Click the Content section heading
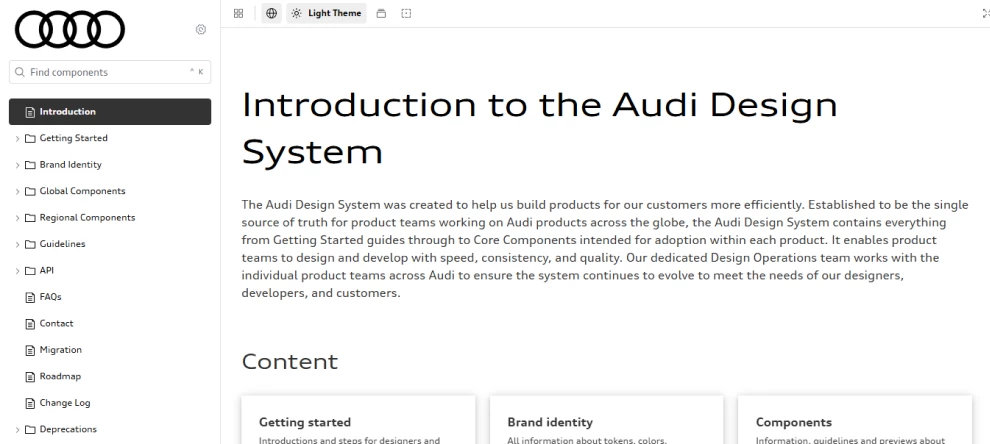The height and width of the screenshot is (444, 990). pos(290,362)
